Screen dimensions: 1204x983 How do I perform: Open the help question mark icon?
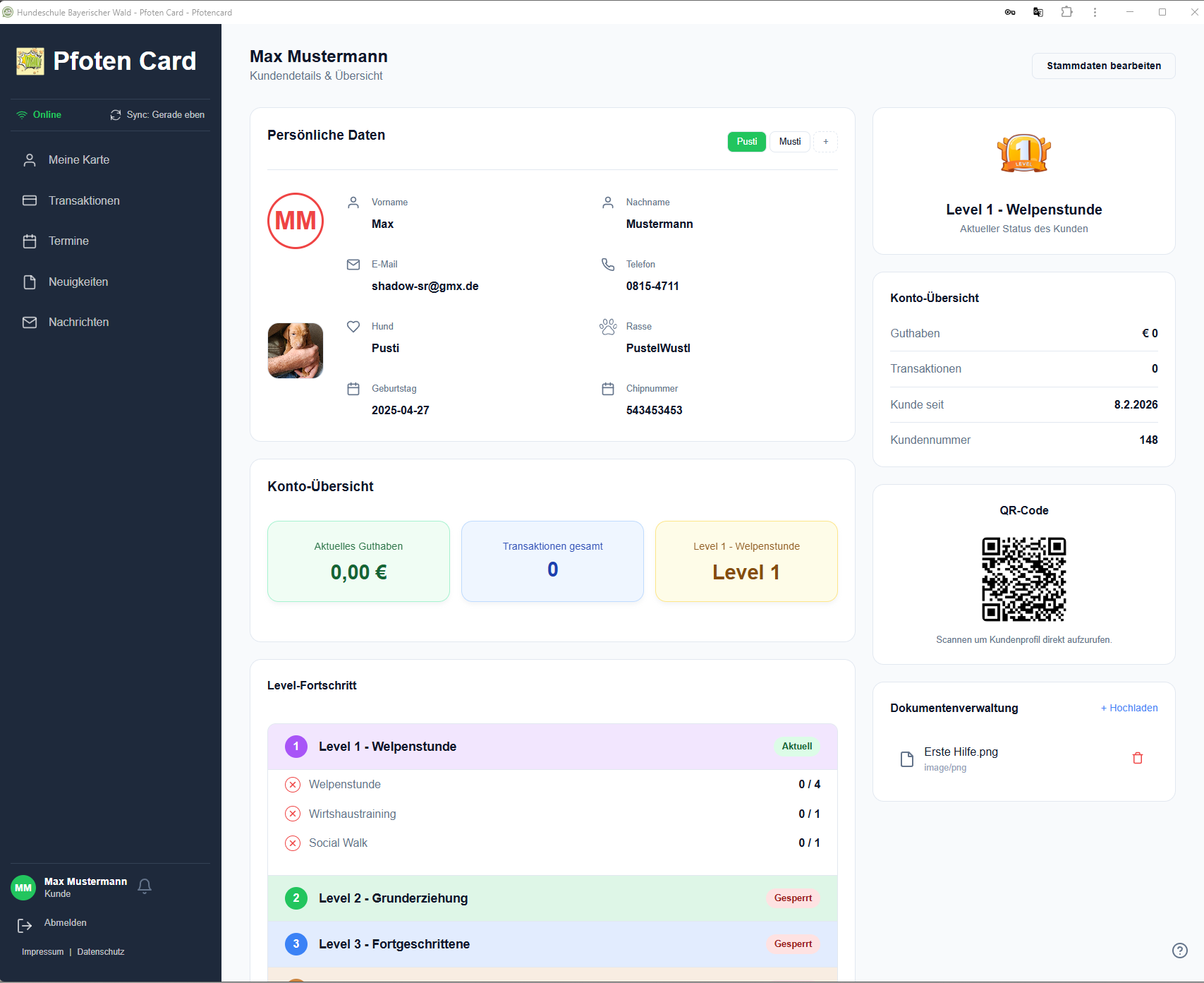pyautogui.click(x=1179, y=951)
